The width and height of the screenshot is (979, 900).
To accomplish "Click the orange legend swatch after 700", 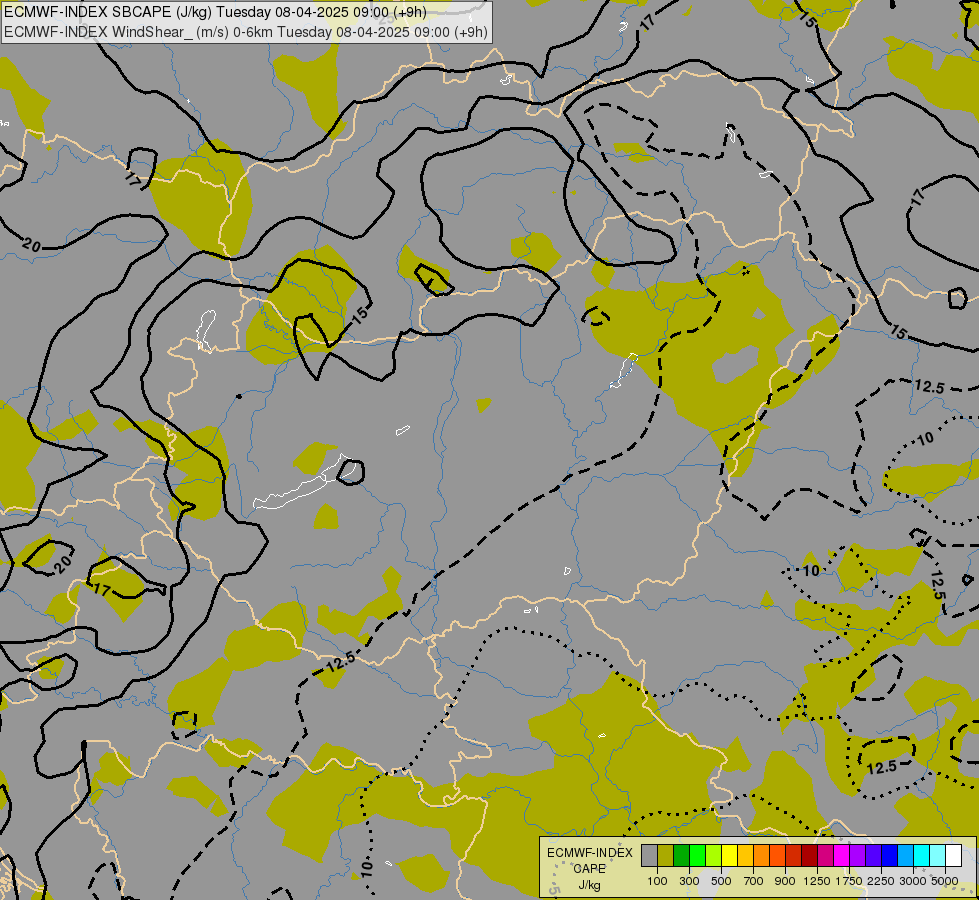I will coord(762,856).
